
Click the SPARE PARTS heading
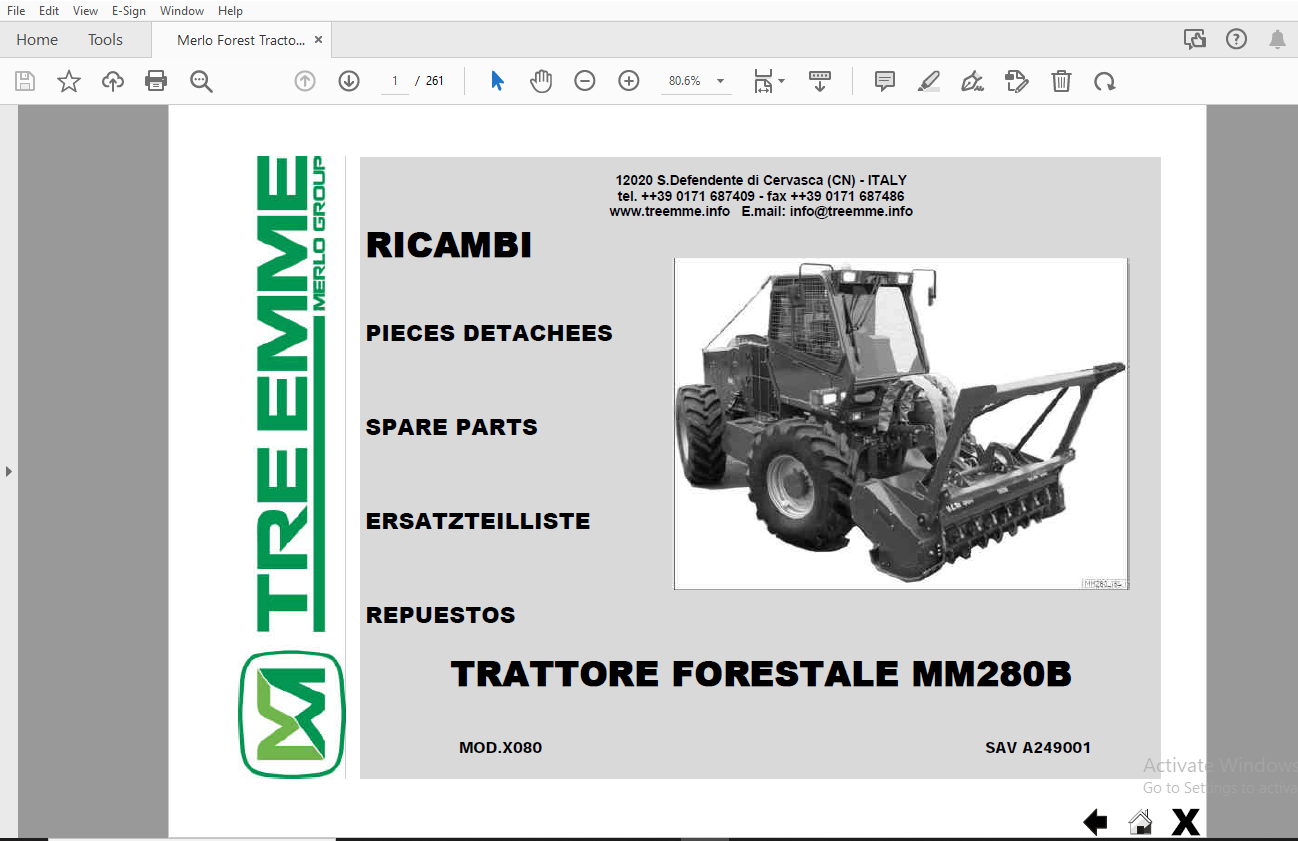[452, 427]
